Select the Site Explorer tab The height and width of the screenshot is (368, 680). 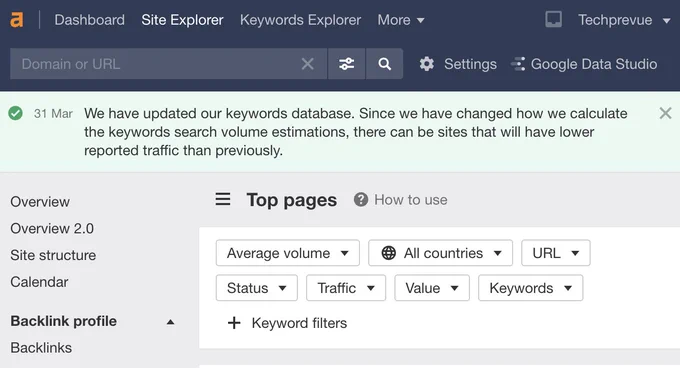pyautogui.click(x=182, y=20)
